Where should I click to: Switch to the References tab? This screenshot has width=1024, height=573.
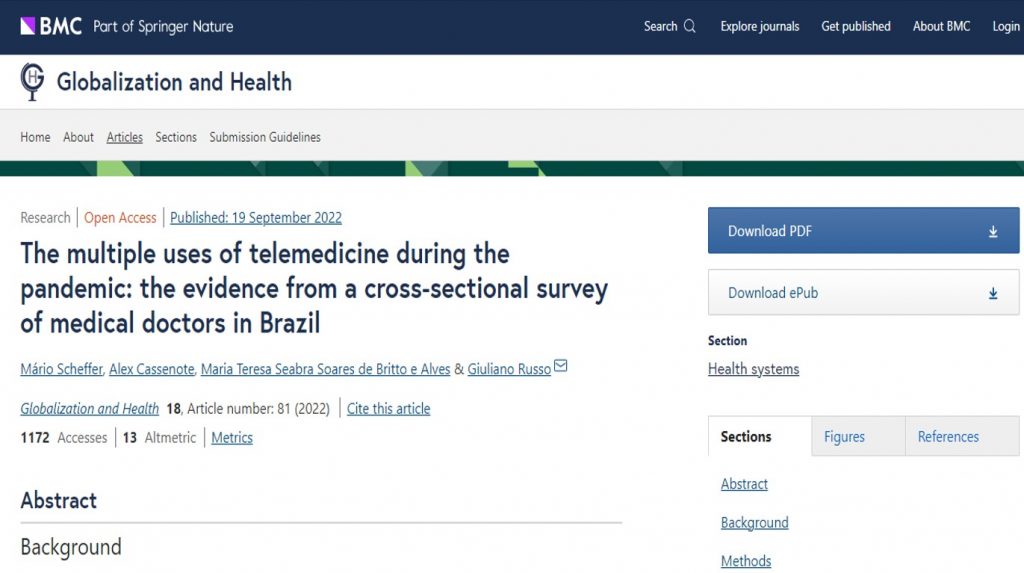tap(947, 437)
